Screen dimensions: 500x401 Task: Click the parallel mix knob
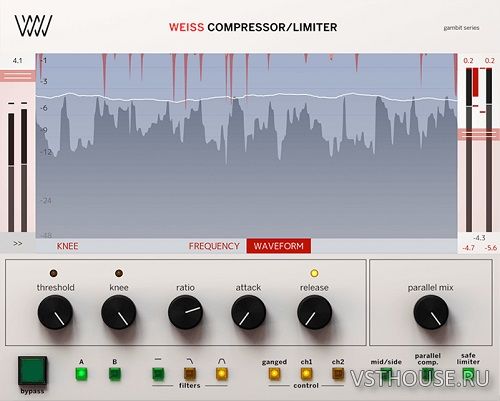pos(431,312)
